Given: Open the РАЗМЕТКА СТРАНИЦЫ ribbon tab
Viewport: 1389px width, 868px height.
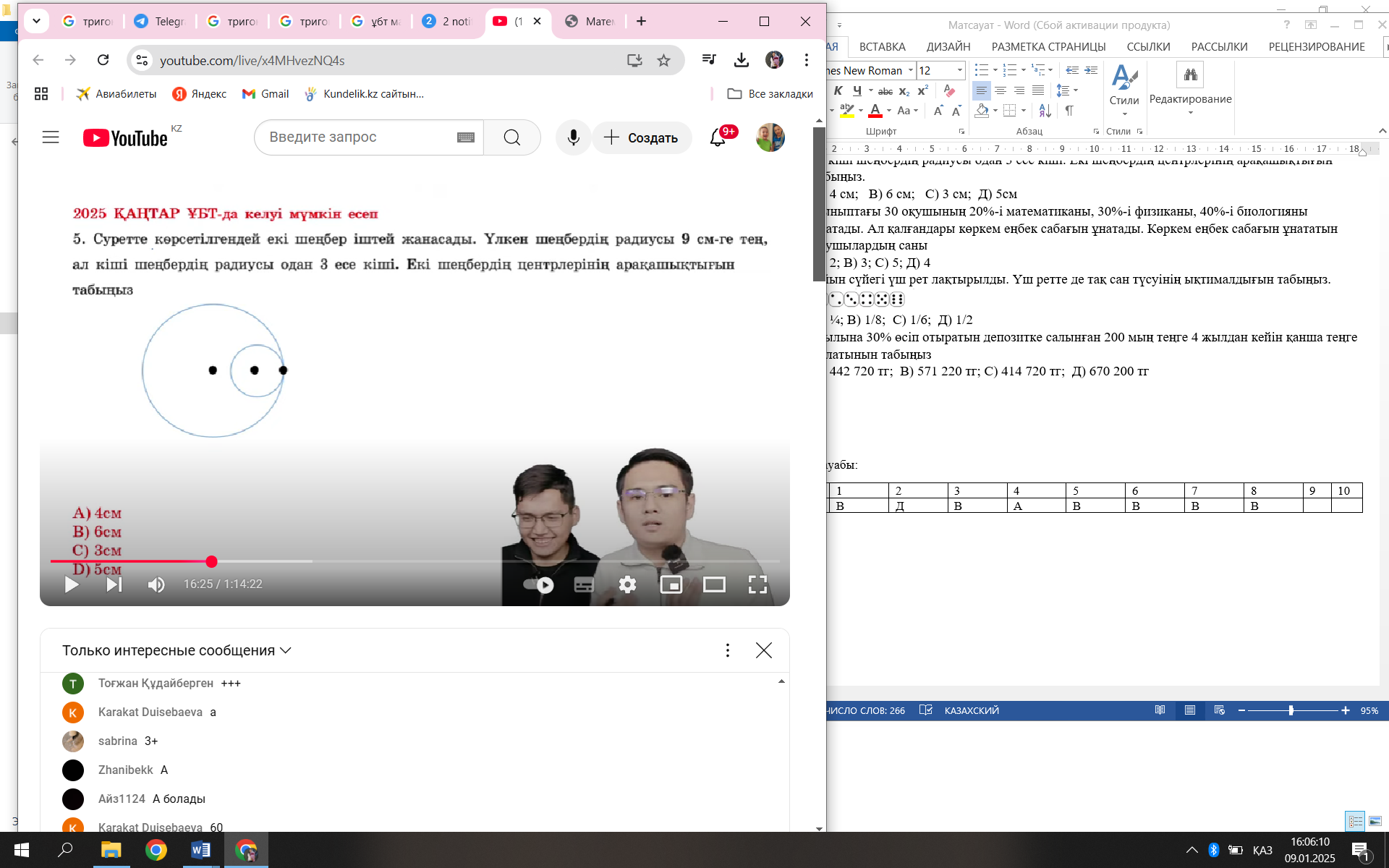Looking at the screenshot, I should tap(1048, 47).
